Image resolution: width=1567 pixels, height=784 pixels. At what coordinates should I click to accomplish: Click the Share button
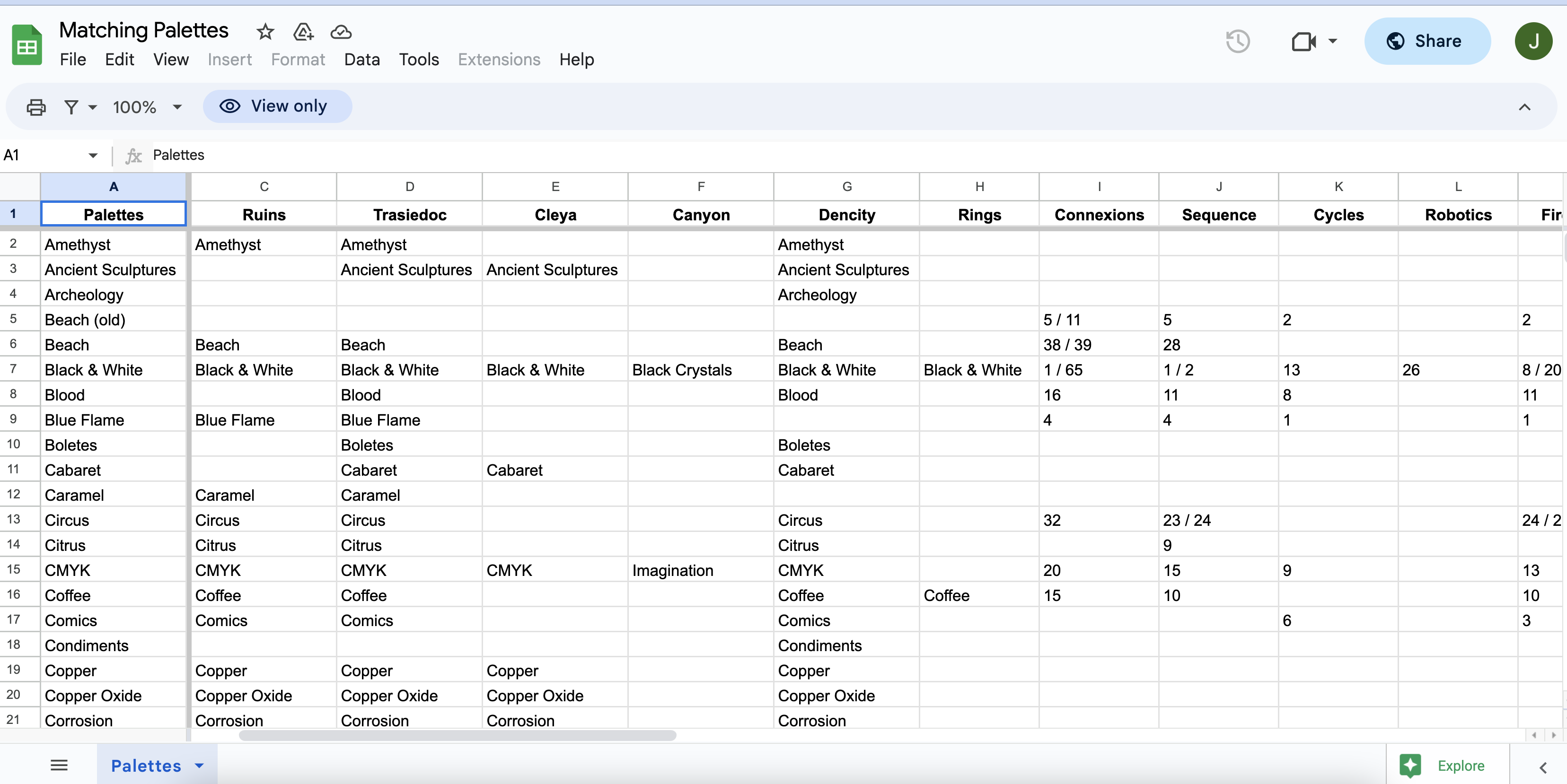point(1427,41)
